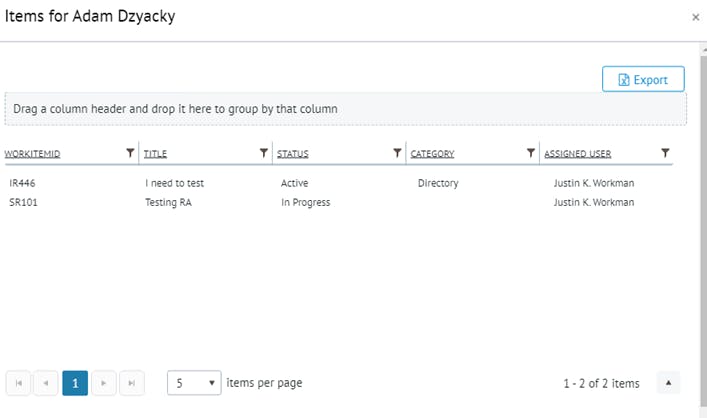Open filter for Title column
The width and height of the screenshot is (707, 418).
coord(264,153)
